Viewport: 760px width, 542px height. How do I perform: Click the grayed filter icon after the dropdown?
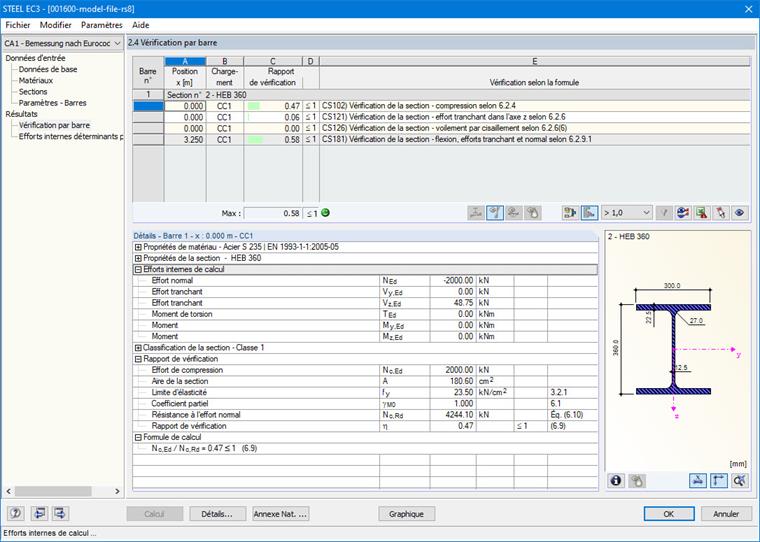(x=664, y=213)
